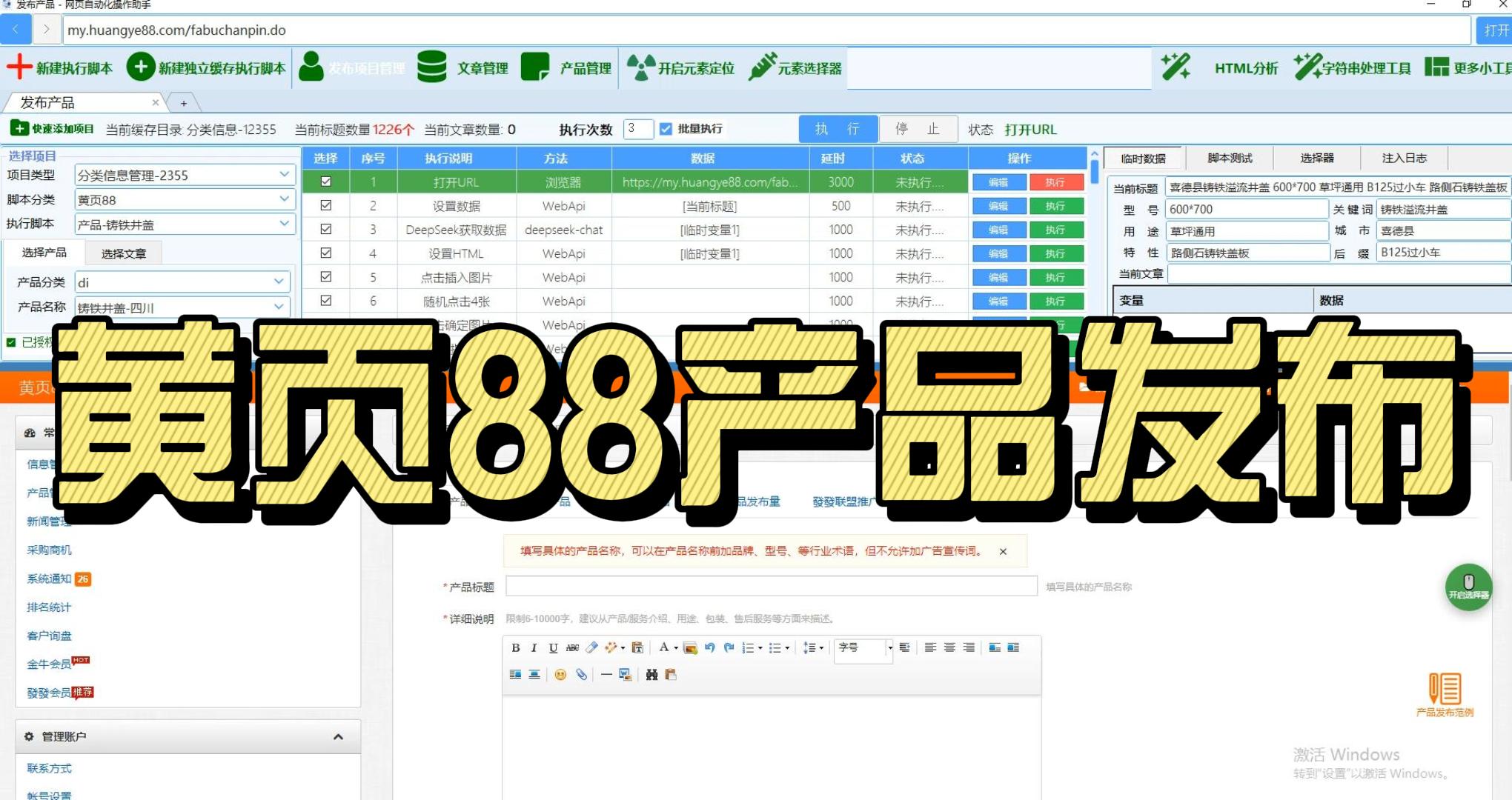Viewport: 1512px width, 800px height.
Task: Click the 产品标题 input field
Action: click(x=771, y=585)
